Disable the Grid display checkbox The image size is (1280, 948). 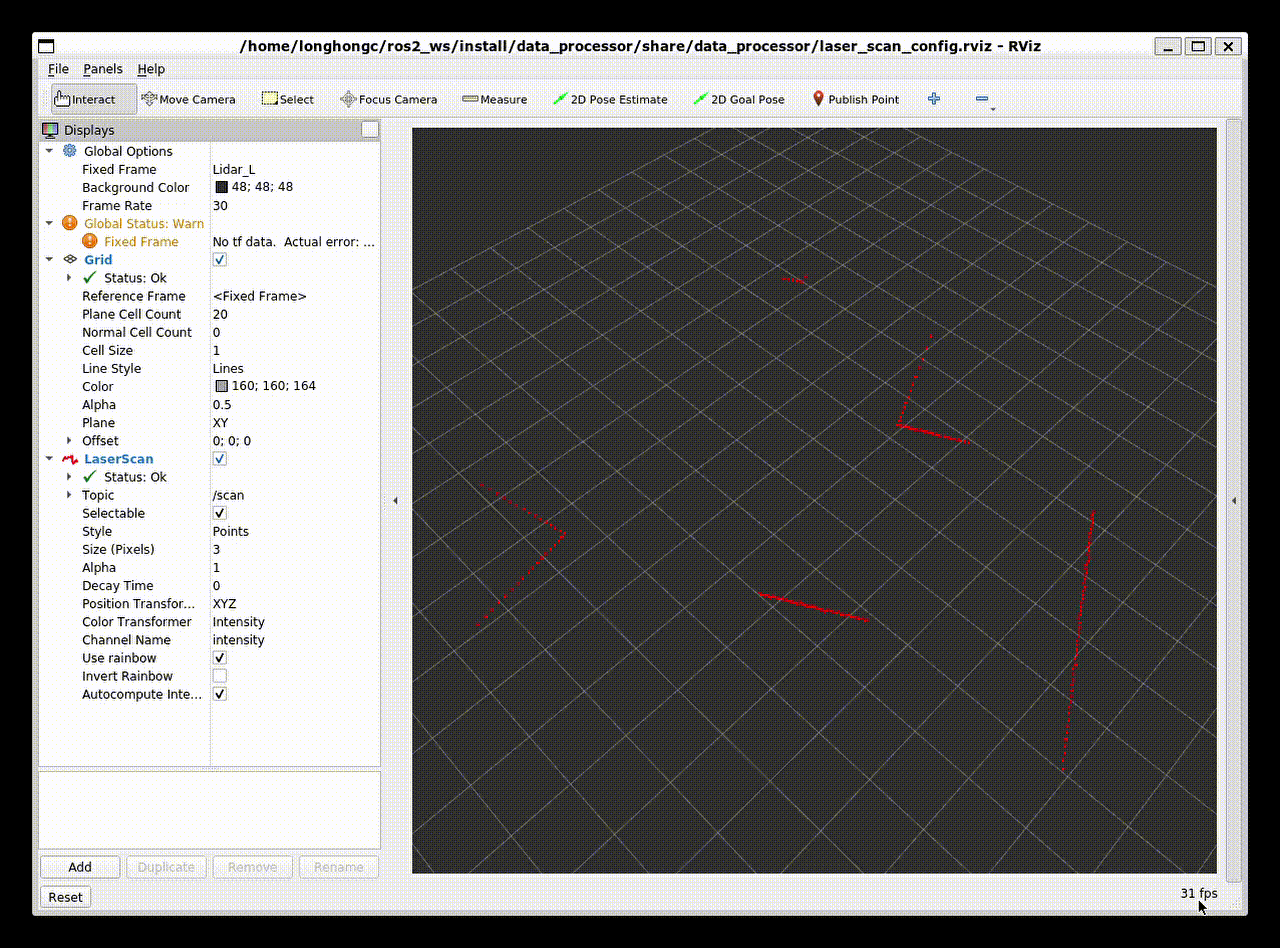tap(220, 260)
